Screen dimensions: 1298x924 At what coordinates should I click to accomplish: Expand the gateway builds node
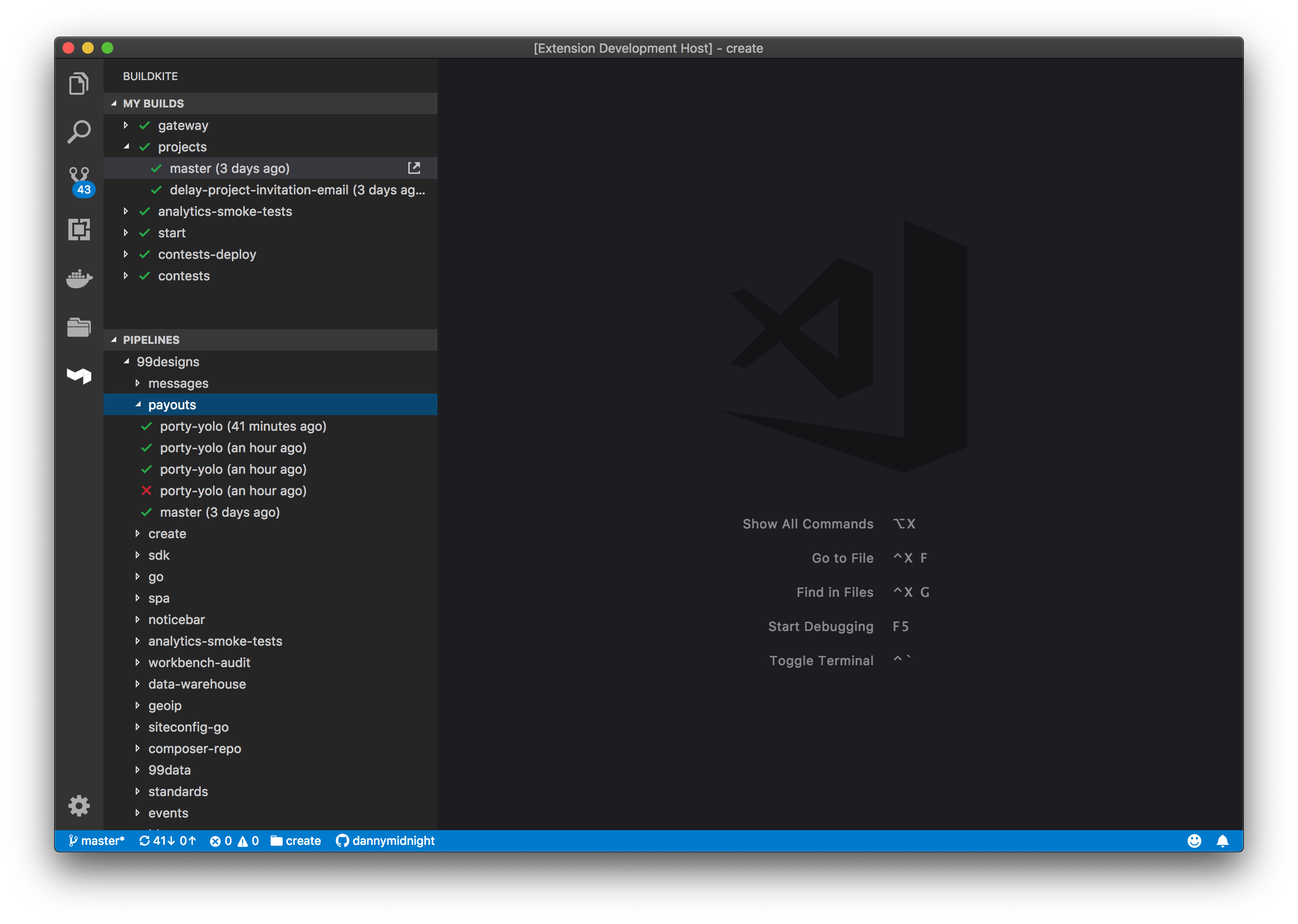[126, 125]
